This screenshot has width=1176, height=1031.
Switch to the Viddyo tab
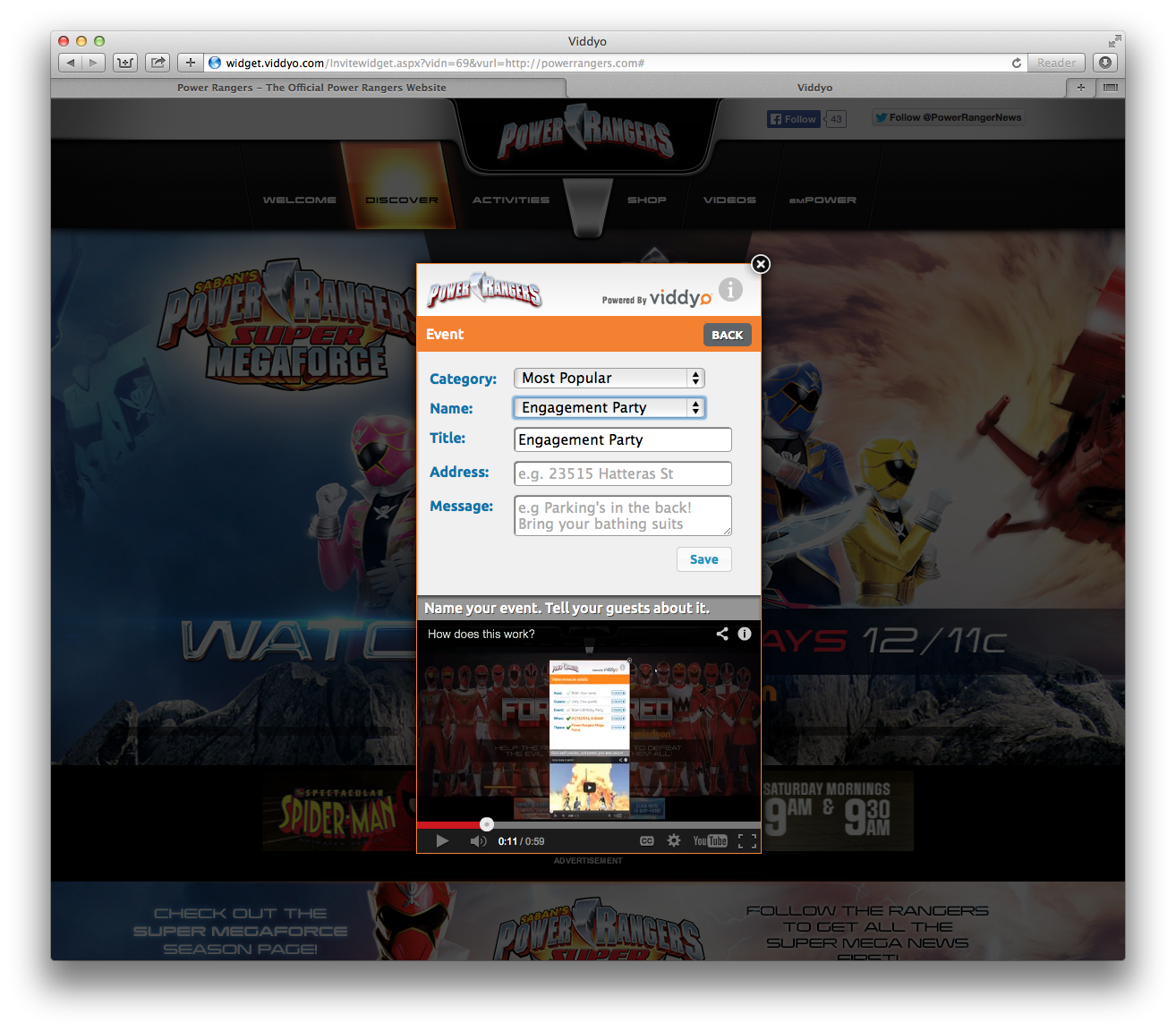point(814,88)
